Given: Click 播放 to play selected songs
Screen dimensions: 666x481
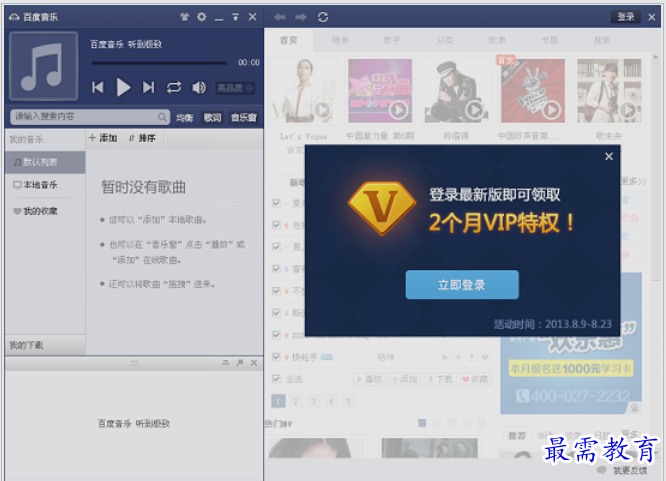Looking at the screenshot, I should (370, 379).
